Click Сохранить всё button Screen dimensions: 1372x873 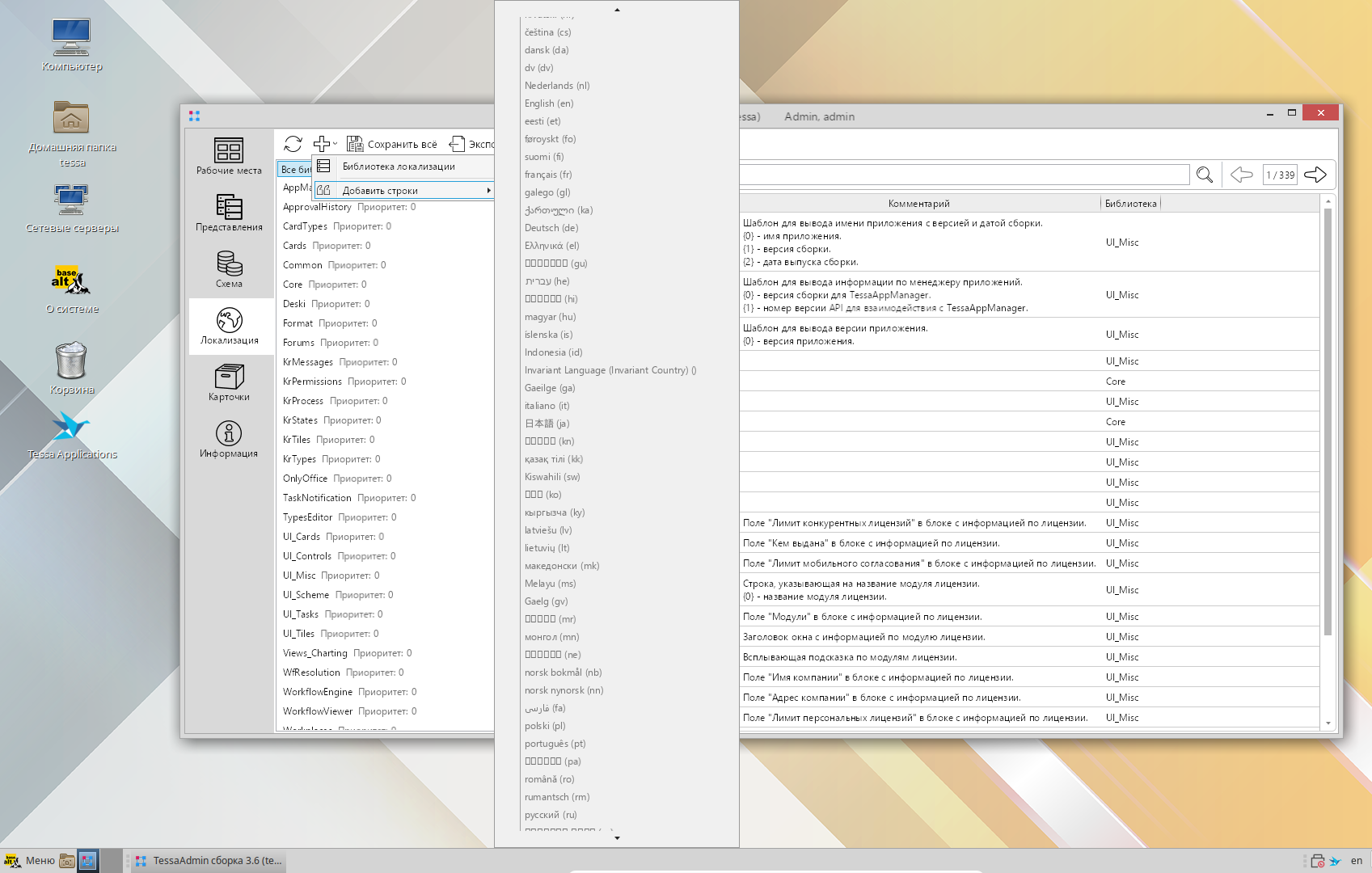(x=392, y=144)
